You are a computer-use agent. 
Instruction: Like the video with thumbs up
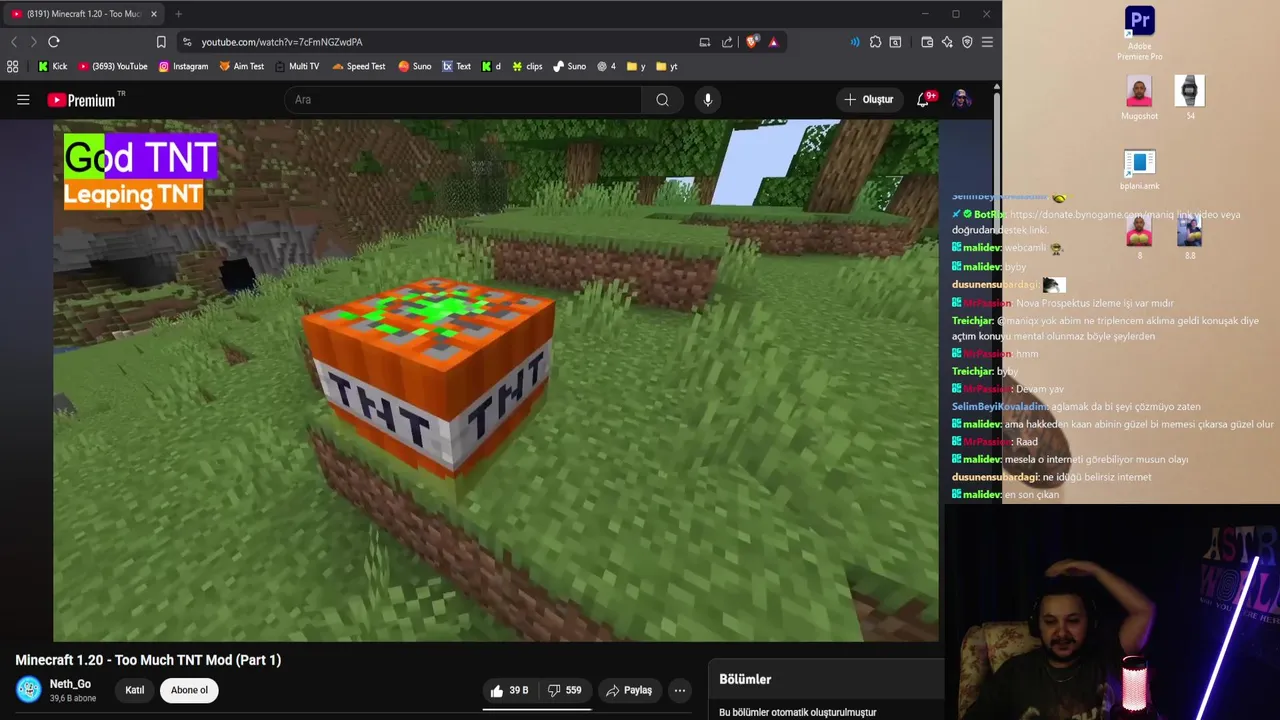pos(509,690)
